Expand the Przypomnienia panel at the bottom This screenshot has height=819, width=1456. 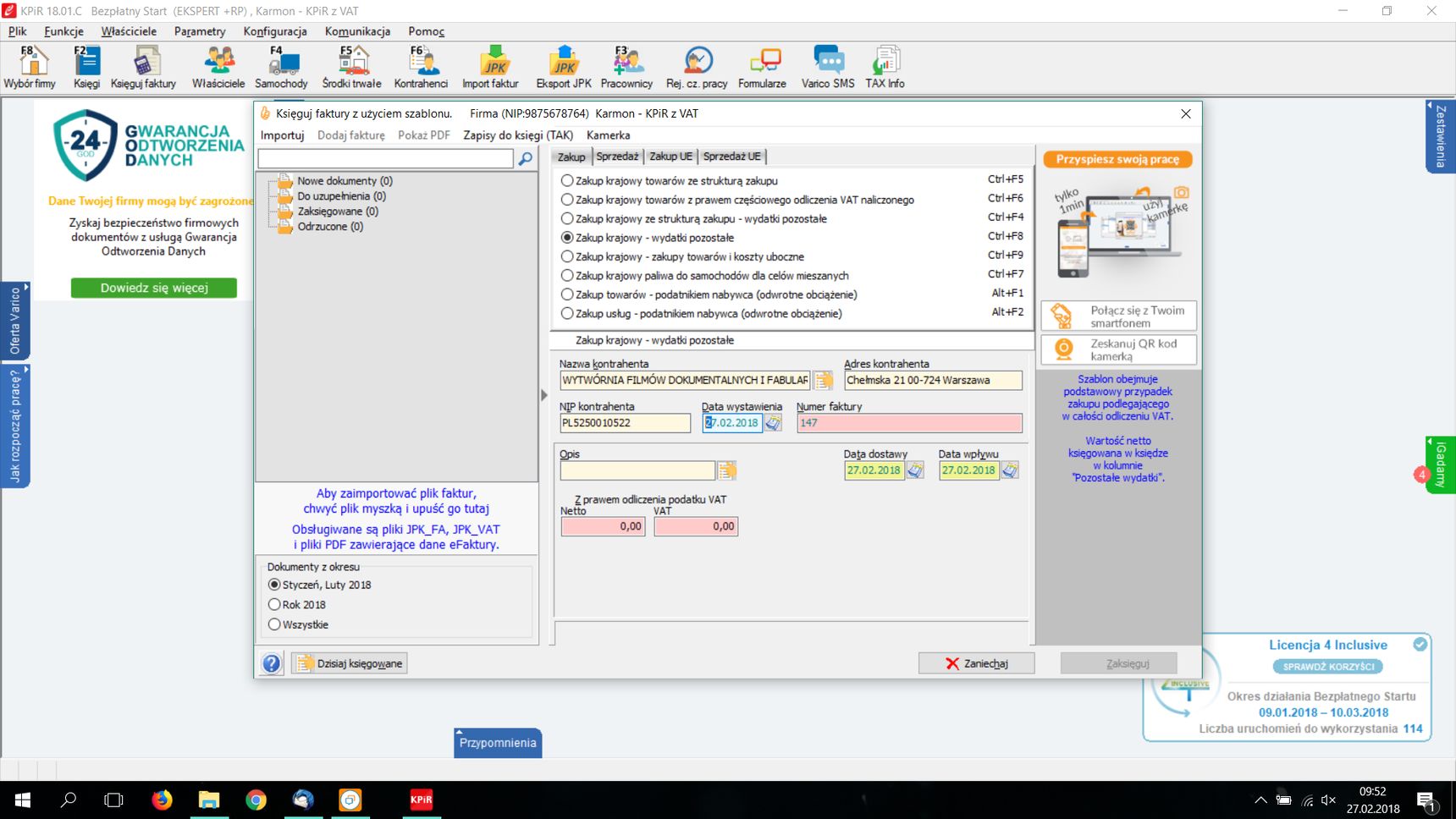[x=498, y=743]
